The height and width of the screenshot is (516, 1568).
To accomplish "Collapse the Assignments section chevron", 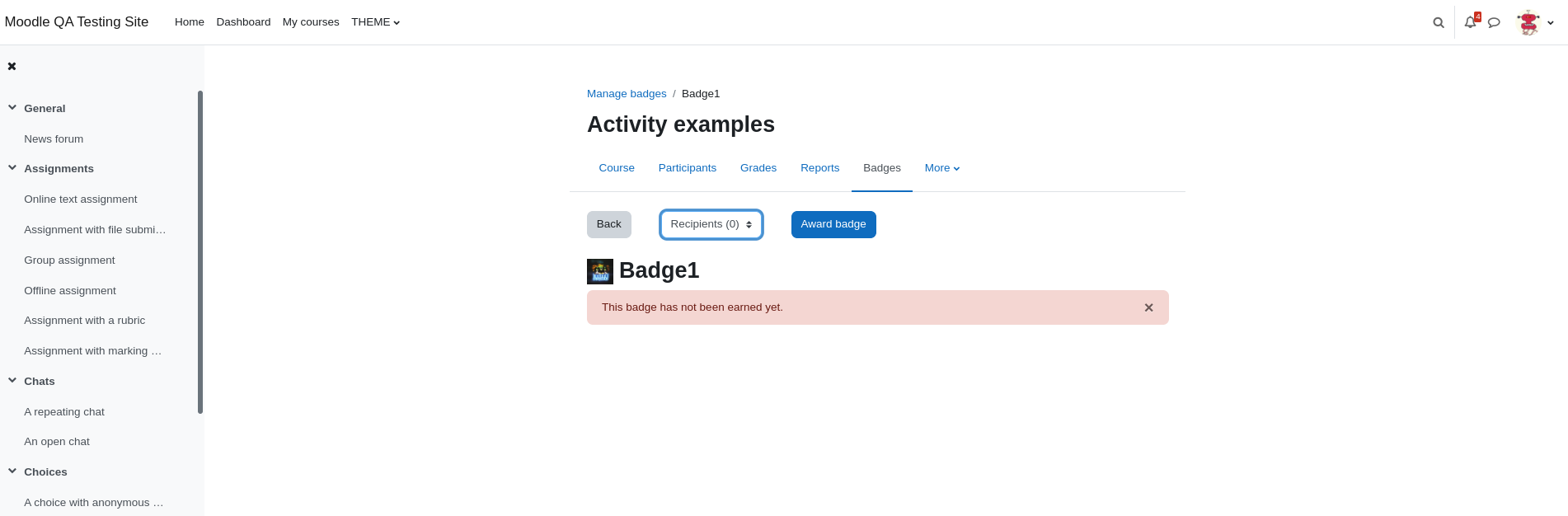I will [x=12, y=168].
